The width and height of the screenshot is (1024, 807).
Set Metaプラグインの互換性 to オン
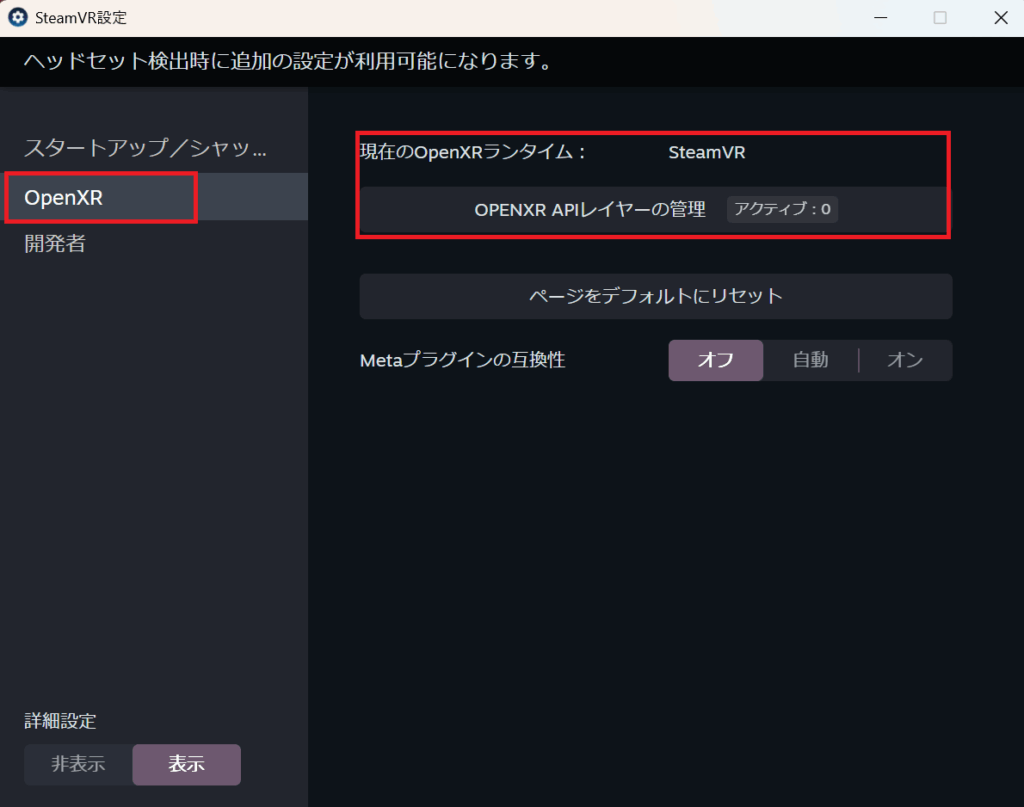905,360
